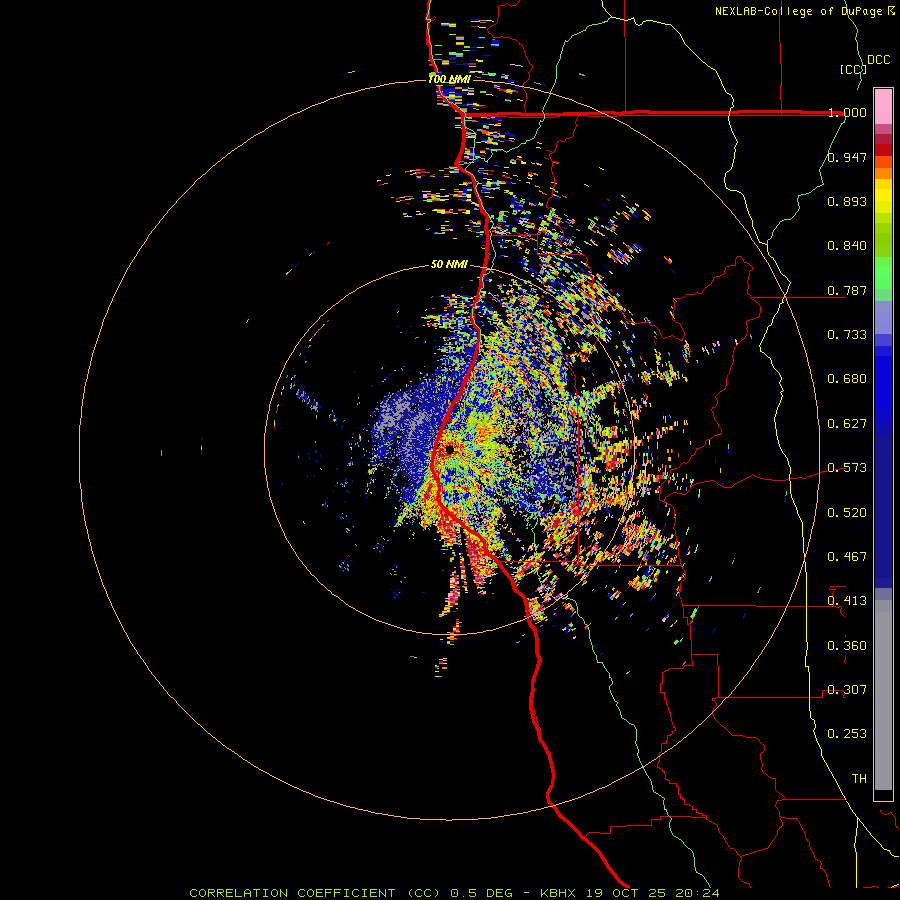Select the 0.680 scale label
The width and height of the screenshot is (900, 900).
[x=847, y=379]
